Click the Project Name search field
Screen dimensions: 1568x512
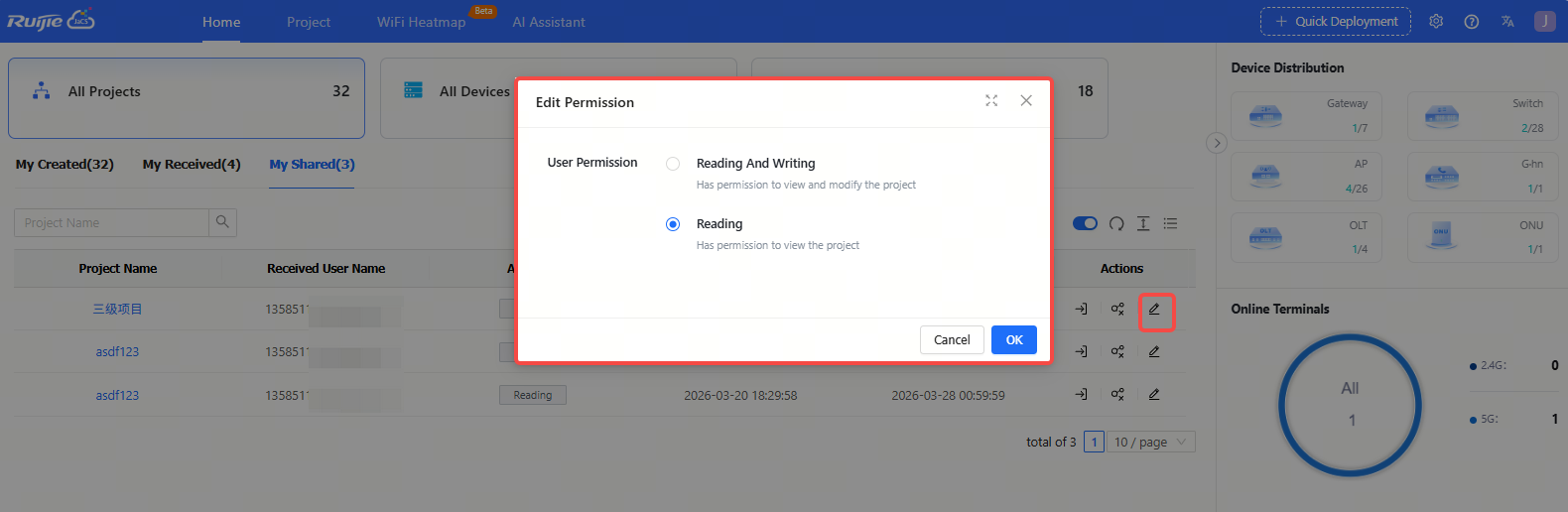click(111, 222)
